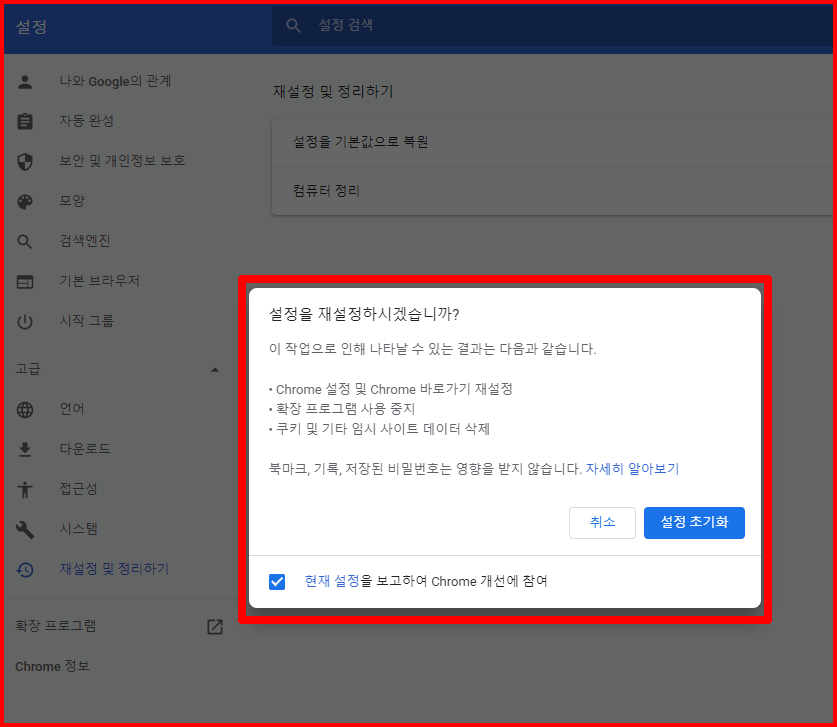The image size is (837, 727).
Task: Click the 확장 프로그램 사용 중지 bullet text
Action: [345, 409]
